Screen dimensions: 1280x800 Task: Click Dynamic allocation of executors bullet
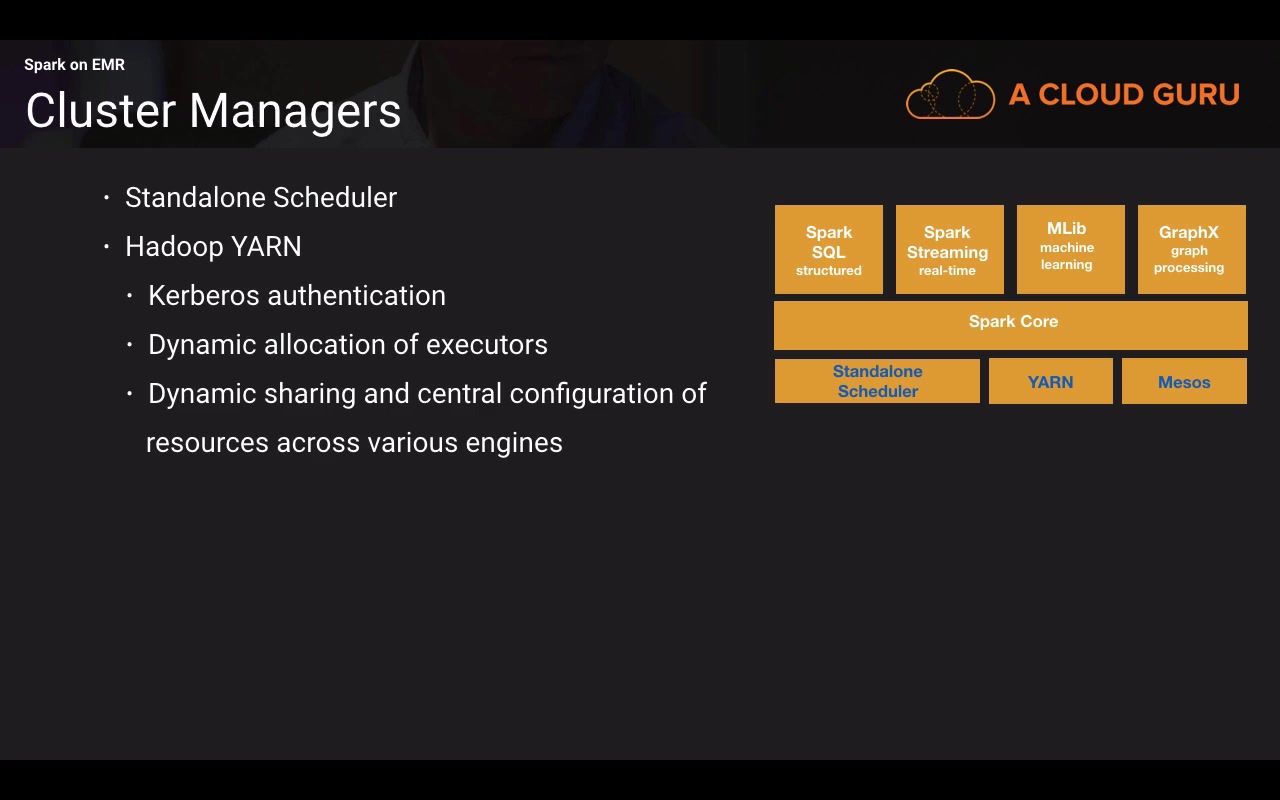pyautogui.click(x=348, y=345)
